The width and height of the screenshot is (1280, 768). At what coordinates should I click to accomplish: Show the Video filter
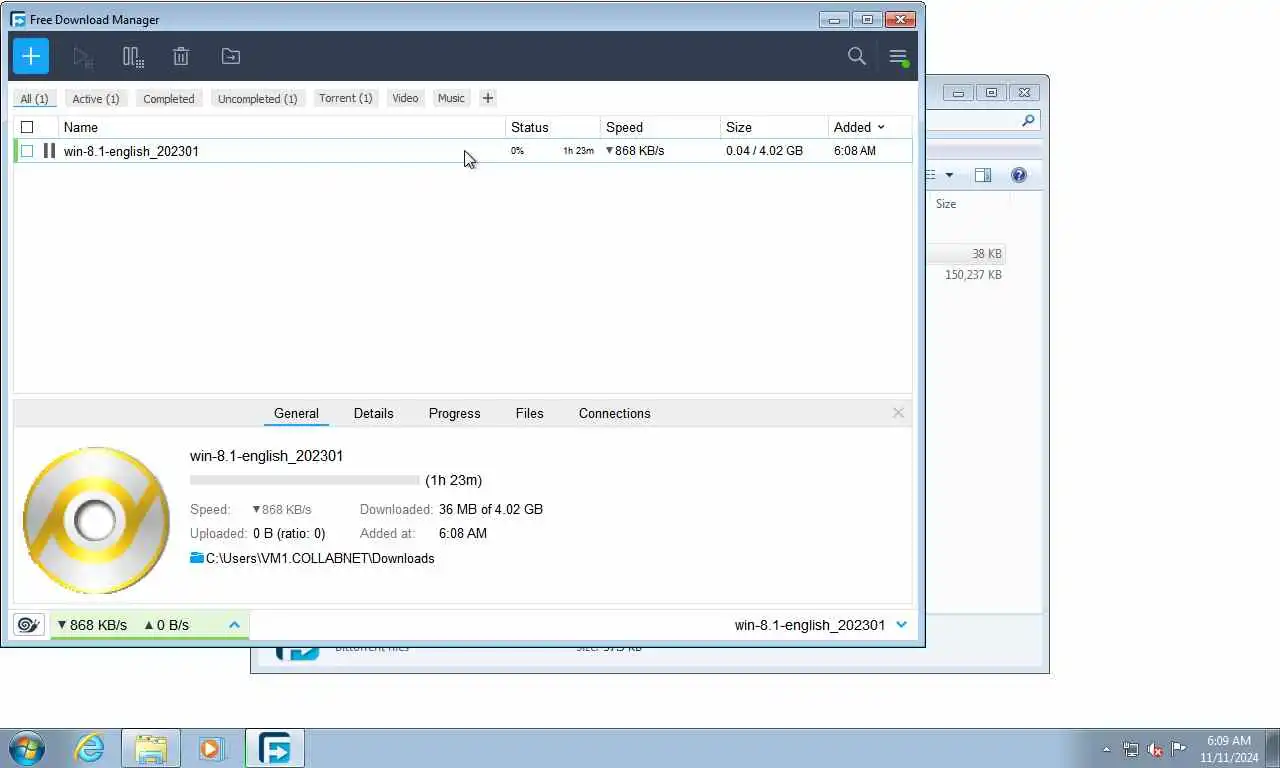[x=405, y=98]
